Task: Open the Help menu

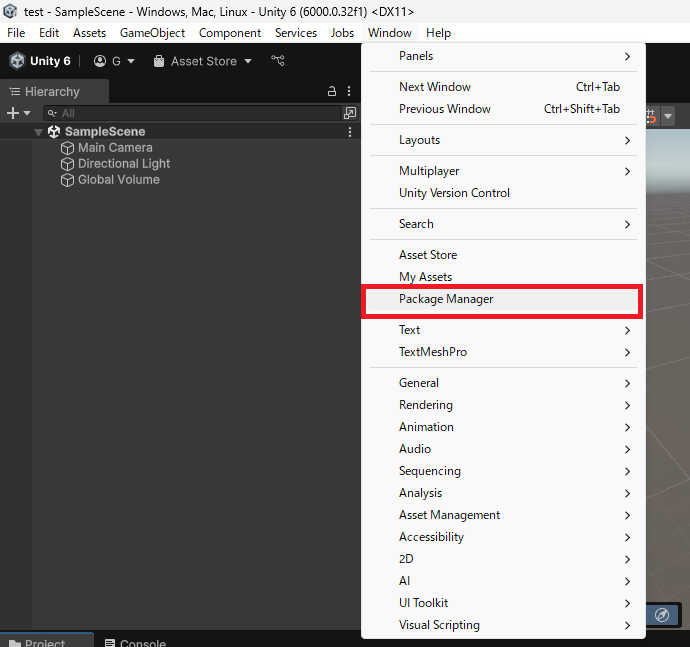Action: click(x=438, y=33)
